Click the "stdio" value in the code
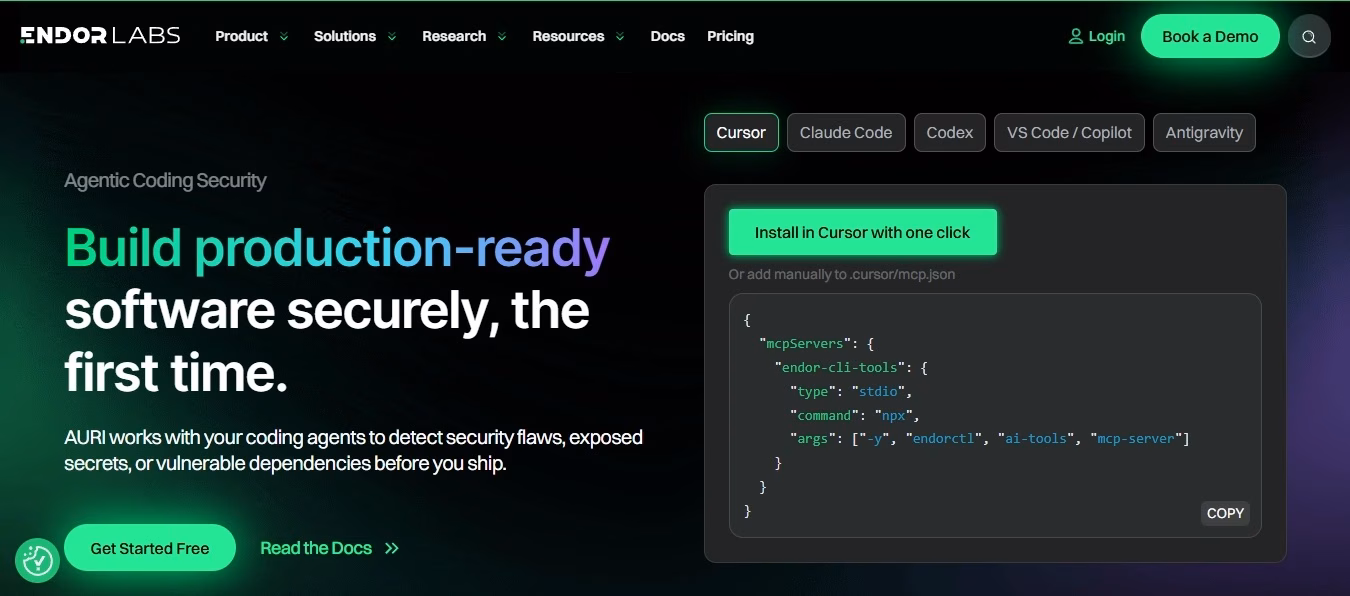The image size is (1350, 596). pyautogui.click(x=877, y=391)
